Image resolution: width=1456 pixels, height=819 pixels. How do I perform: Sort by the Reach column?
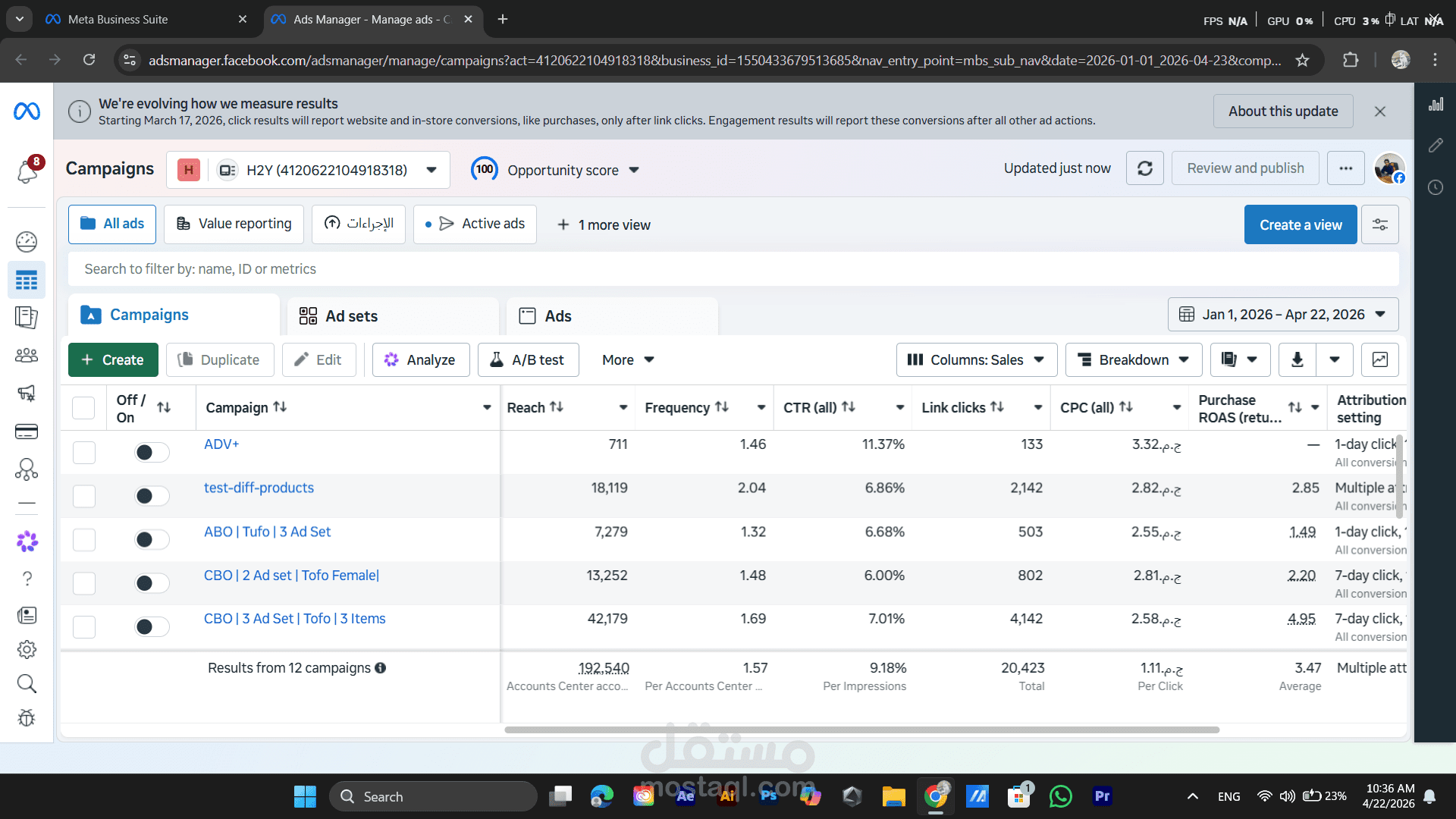pos(556,407)
